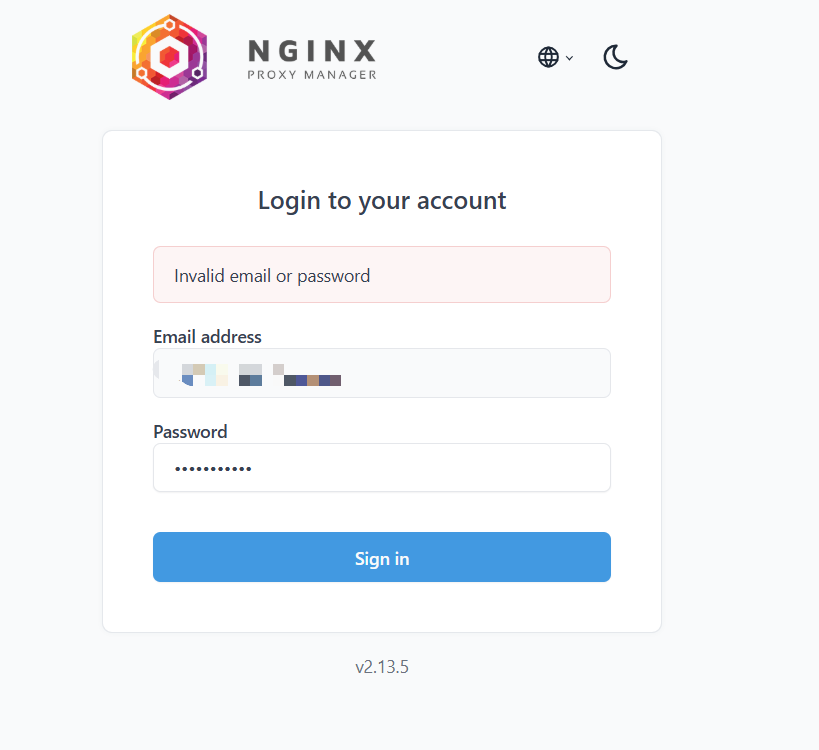Click the "Login to your account" heading
Viewport: 819px width, 750px height.
(382, 200)
